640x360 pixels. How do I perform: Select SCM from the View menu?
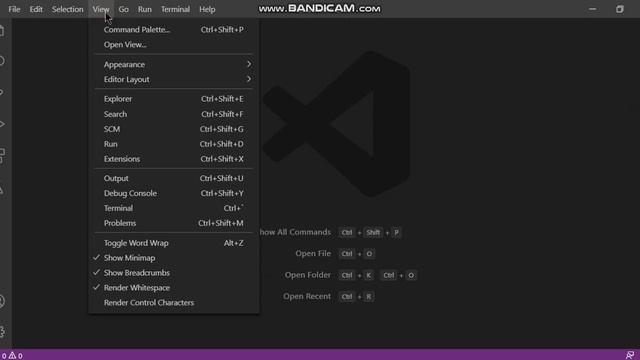pyautogui.click(x=173, y=129)
